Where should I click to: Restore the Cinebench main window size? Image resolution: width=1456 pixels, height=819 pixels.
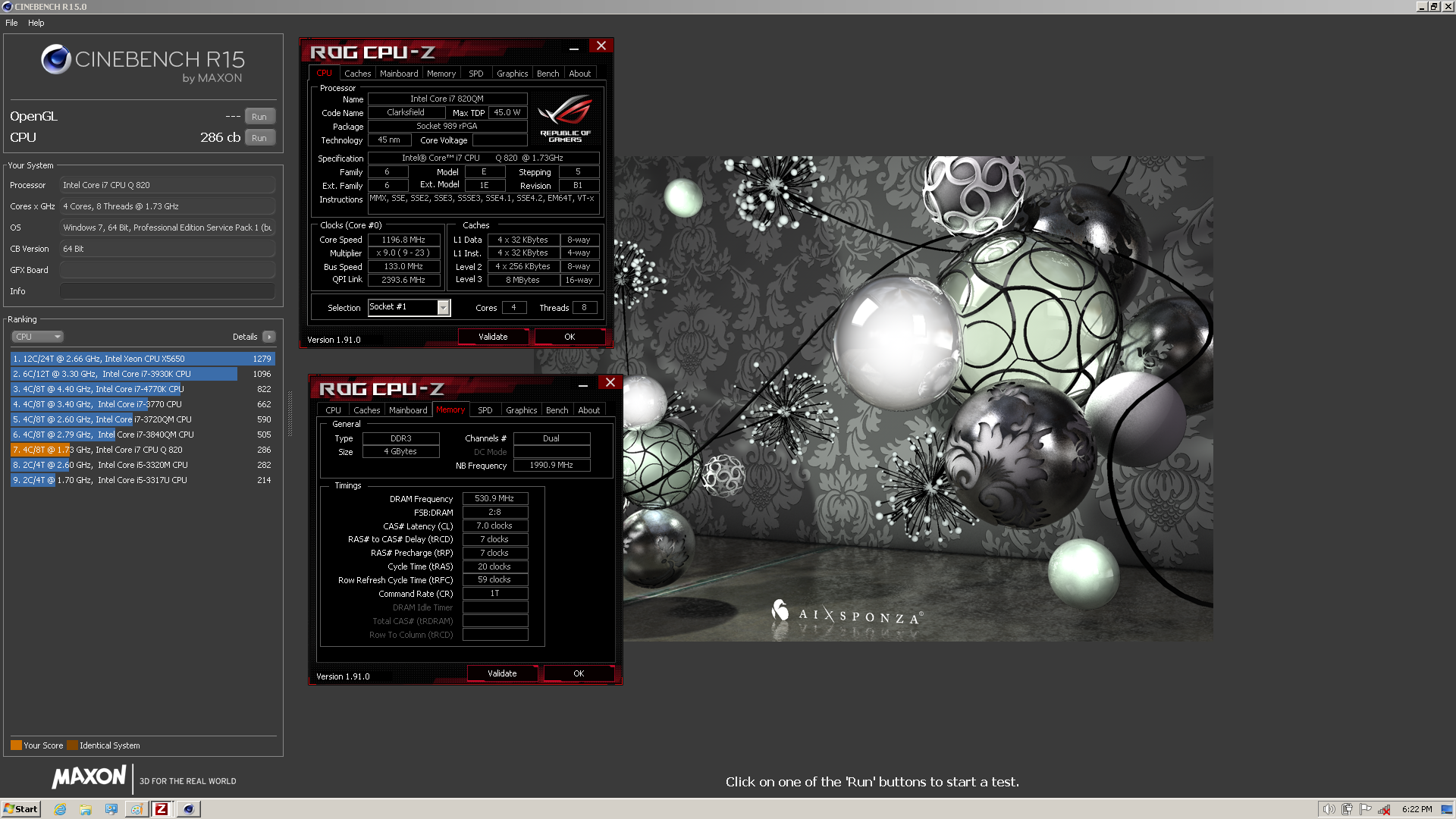(x=1434, y=7)
